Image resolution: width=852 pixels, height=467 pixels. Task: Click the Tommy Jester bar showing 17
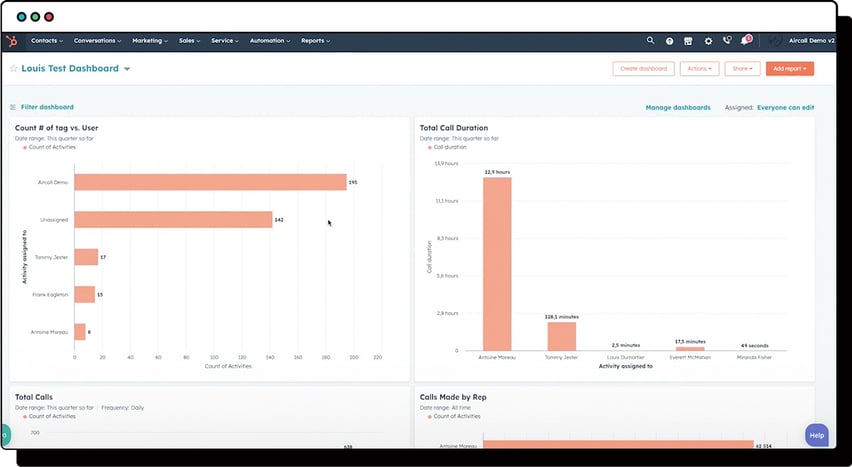click(86, 257)
